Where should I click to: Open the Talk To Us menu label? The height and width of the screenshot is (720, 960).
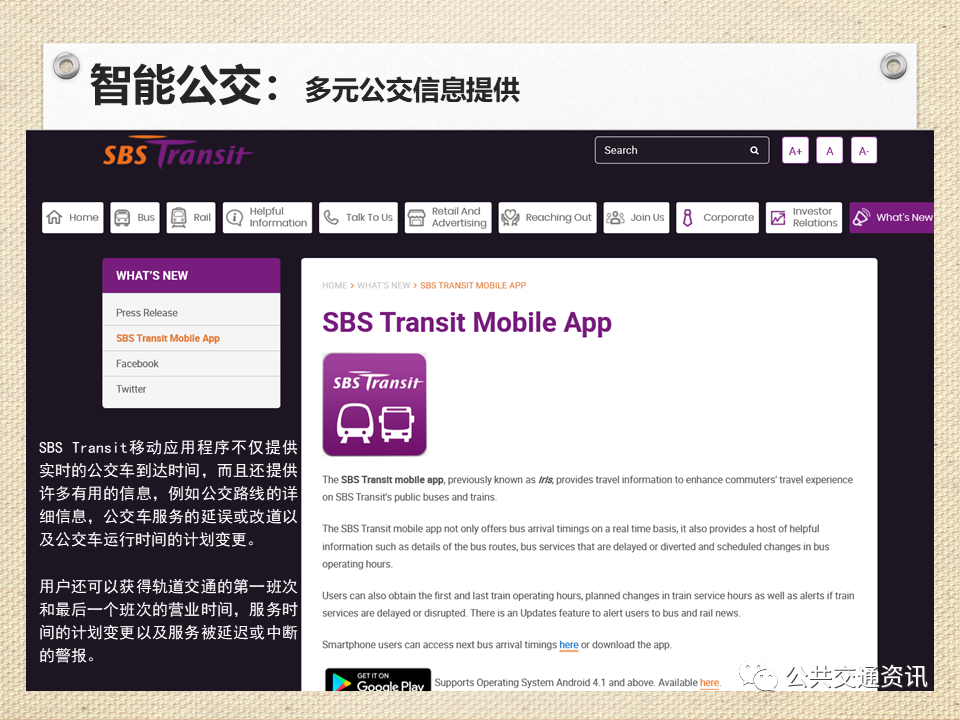click(x=369, y=217)
